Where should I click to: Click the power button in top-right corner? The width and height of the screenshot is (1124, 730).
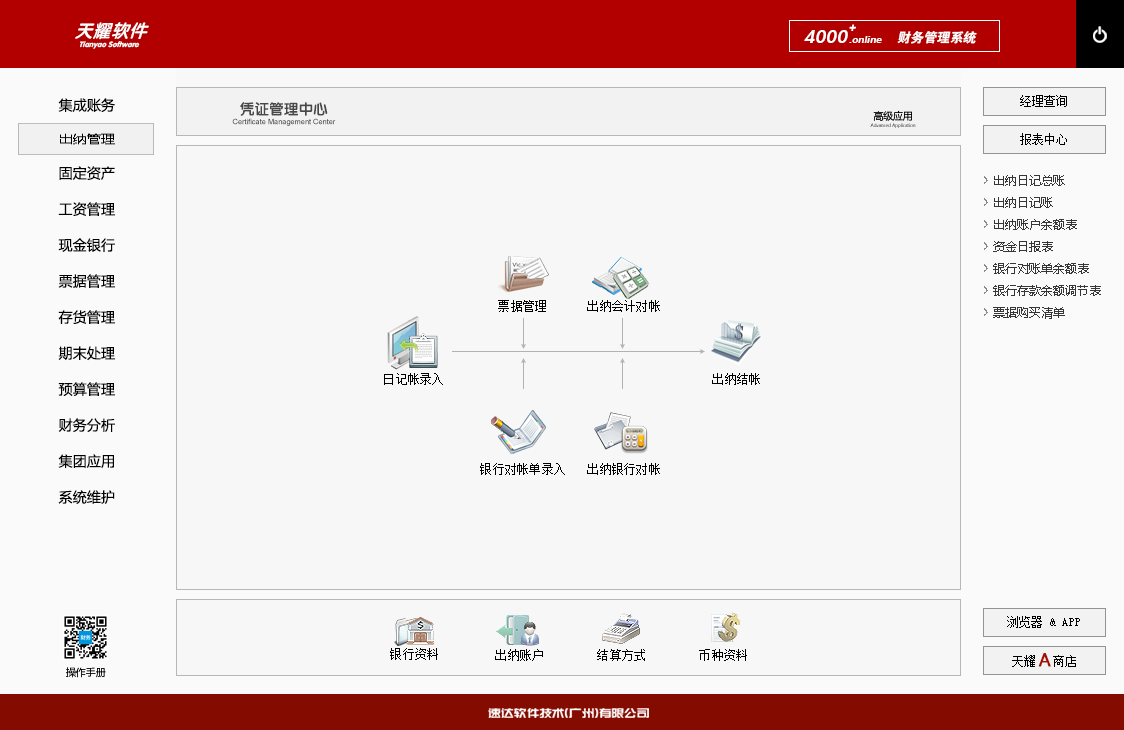[x=1100, y=35]
